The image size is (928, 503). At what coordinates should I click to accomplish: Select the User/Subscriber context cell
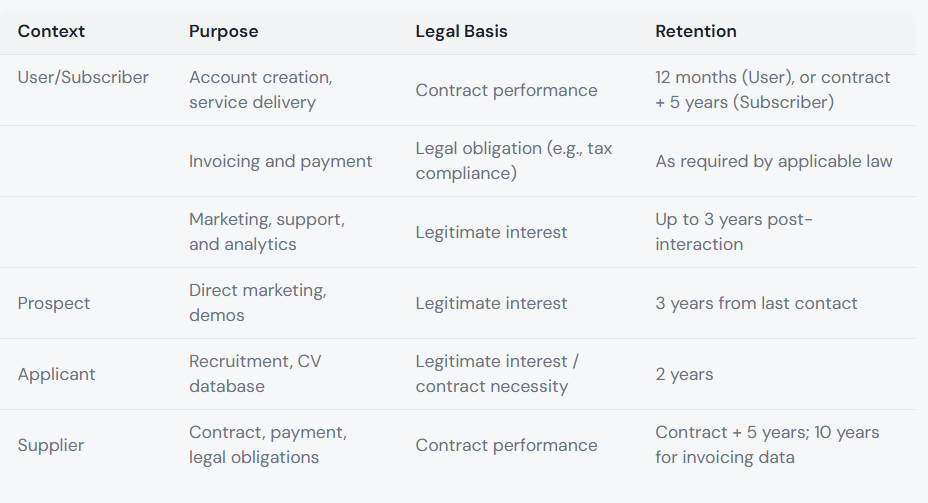tap(83, 77)
